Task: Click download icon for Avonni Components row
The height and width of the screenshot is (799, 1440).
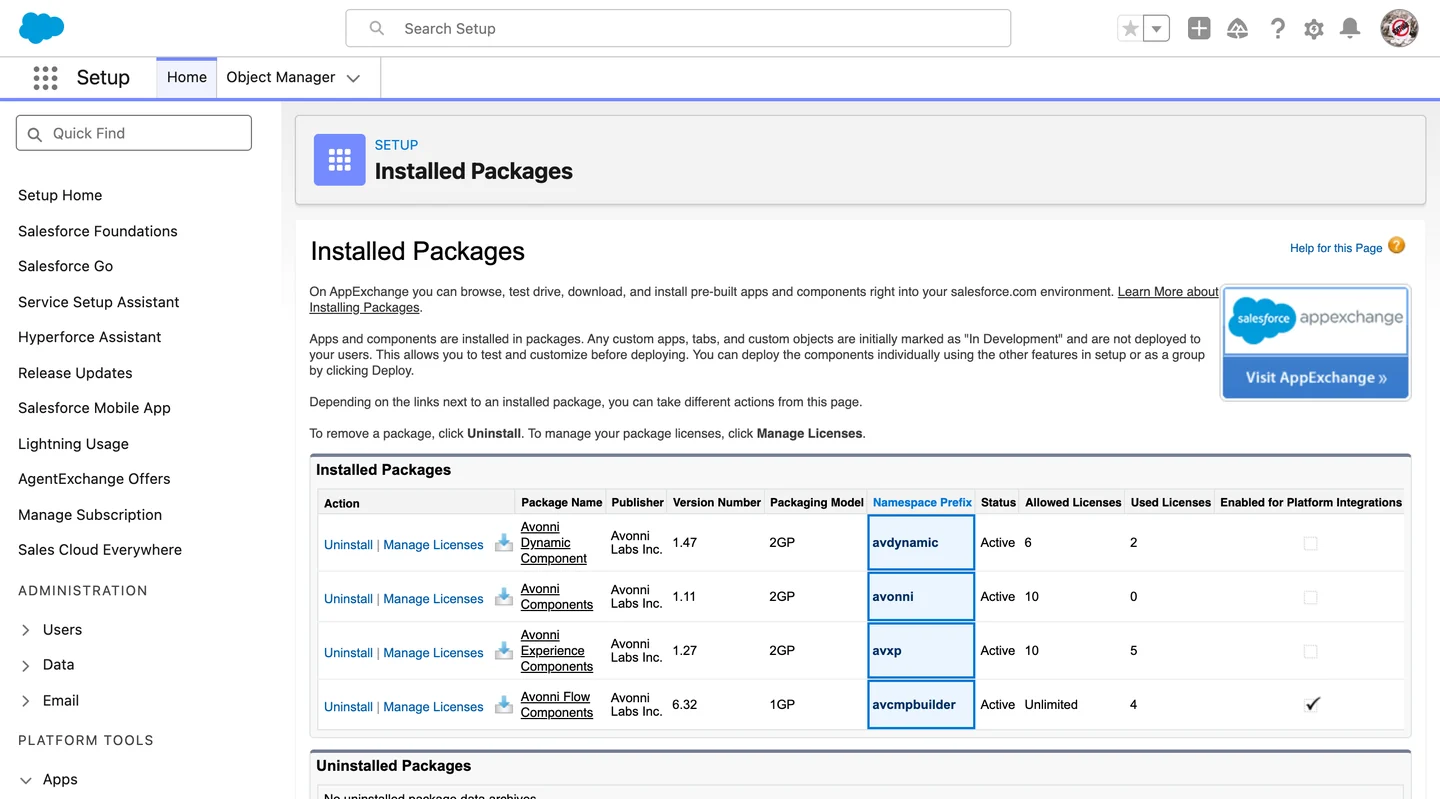Action: click(x=504, y=597)
